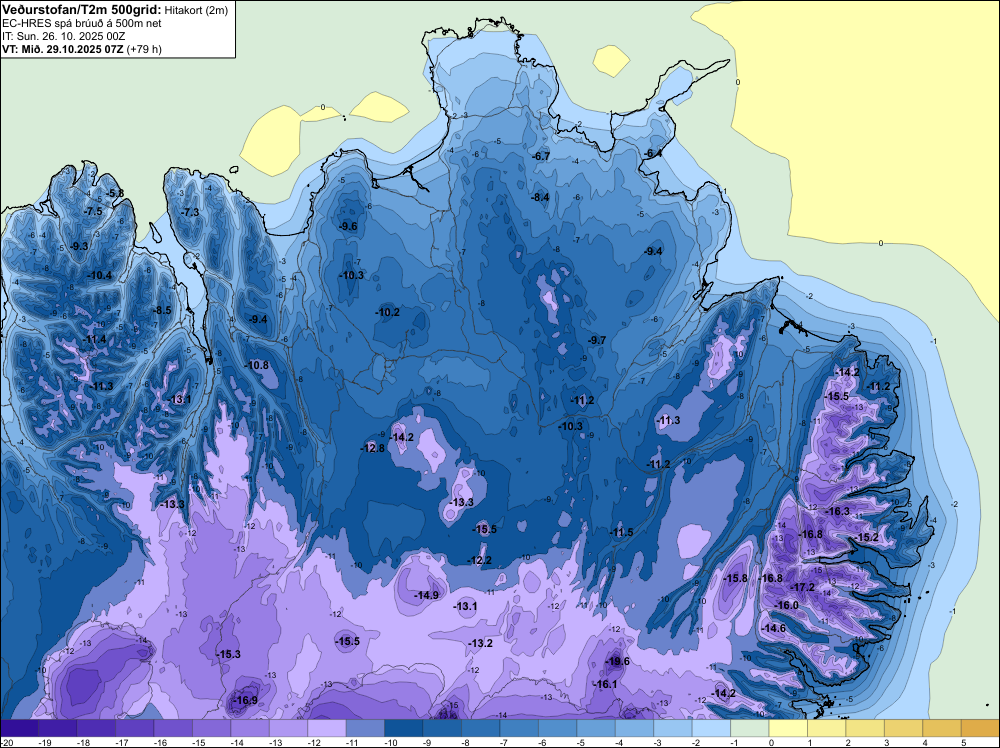This screenshot has width=1000, height=748.
Task: Select the -8.5 temperature label
Action: (162, 311)
